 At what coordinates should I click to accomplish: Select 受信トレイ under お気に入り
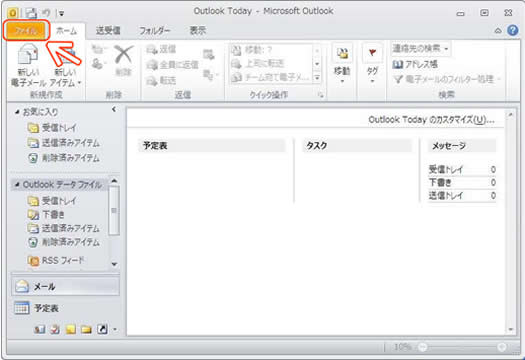point(52,128)
